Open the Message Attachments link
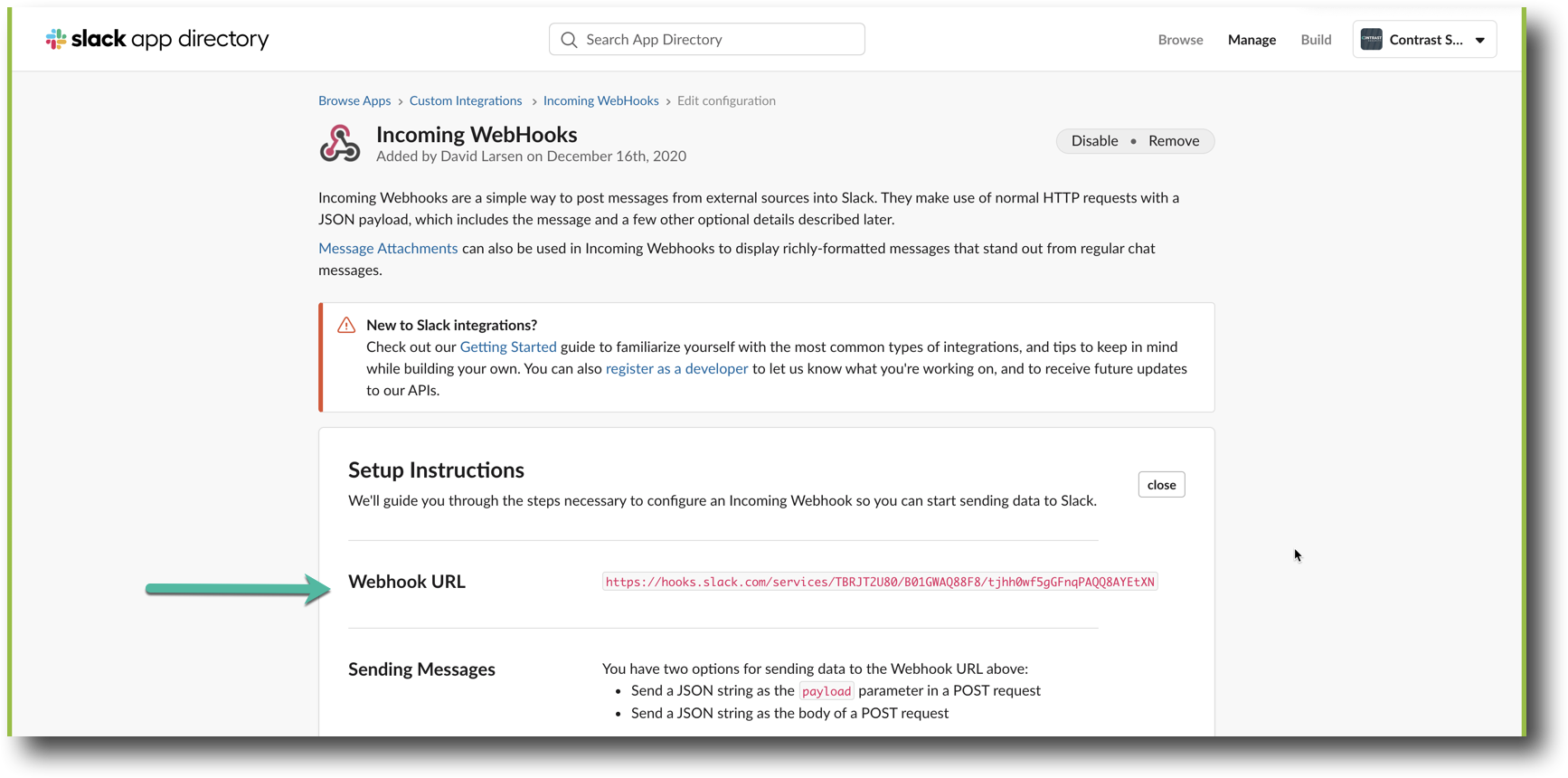The image size is (1568, 778). pos(388,249)
